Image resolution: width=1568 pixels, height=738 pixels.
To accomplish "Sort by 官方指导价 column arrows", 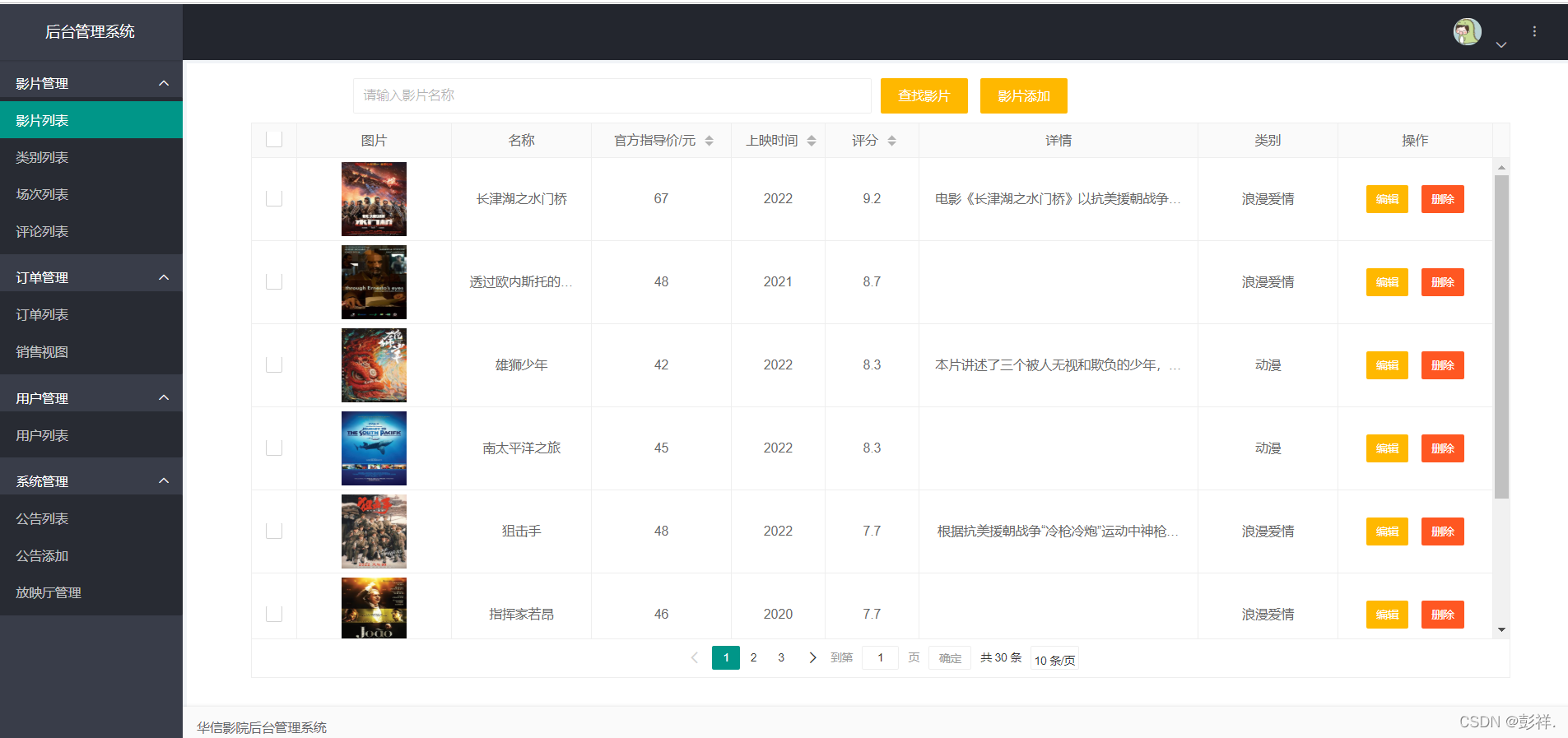I will 709,141.
